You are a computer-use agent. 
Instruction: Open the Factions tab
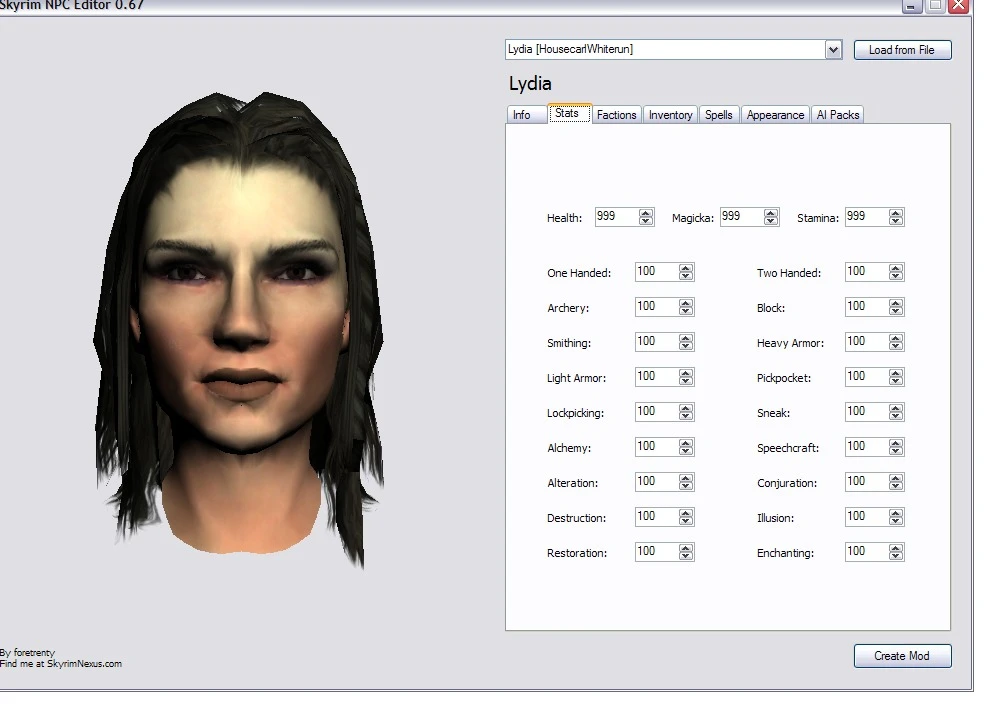(x=617, y=115)
